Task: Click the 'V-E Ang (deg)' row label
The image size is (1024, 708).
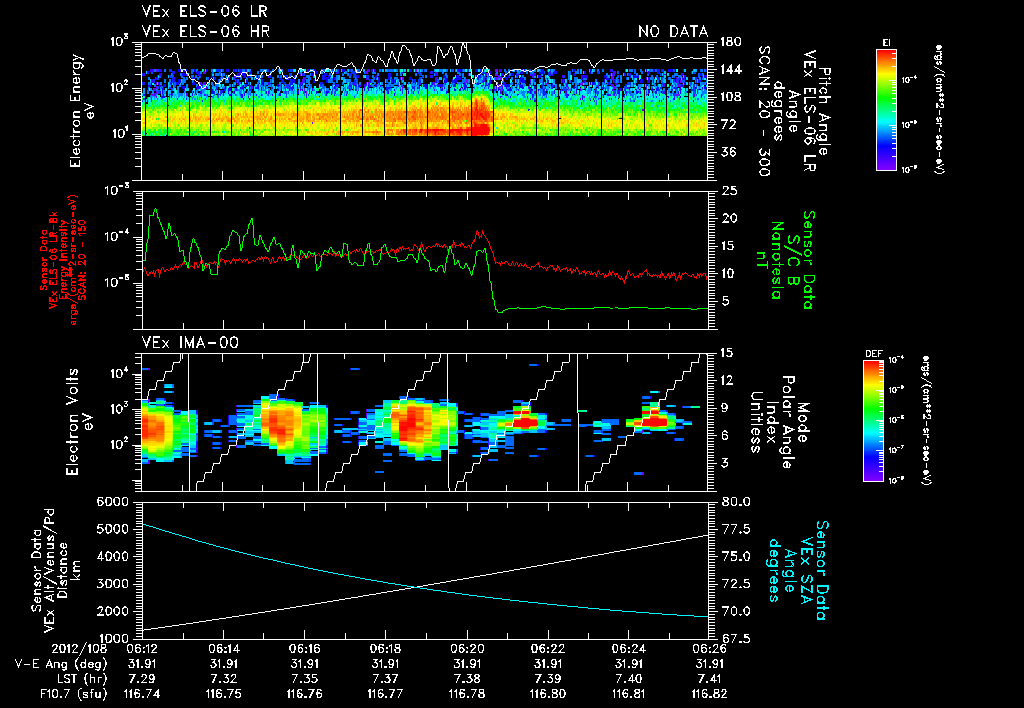Action: coord(61,664)
